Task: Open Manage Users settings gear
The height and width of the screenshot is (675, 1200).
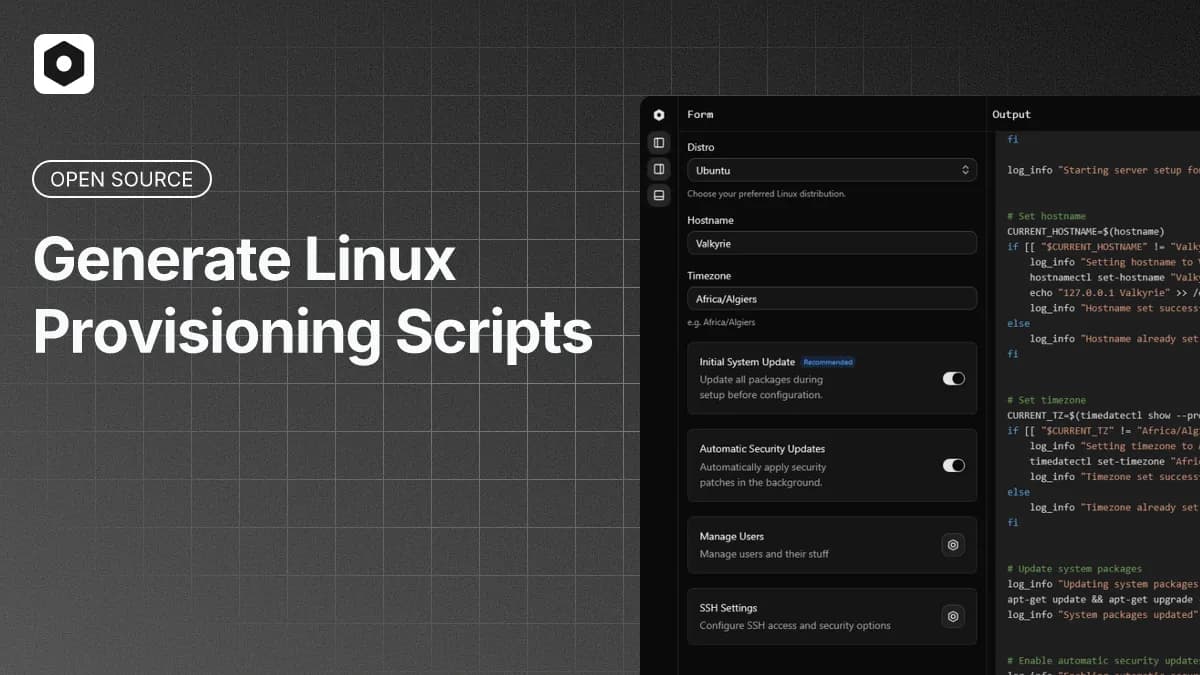Action: tap(953, 545)
